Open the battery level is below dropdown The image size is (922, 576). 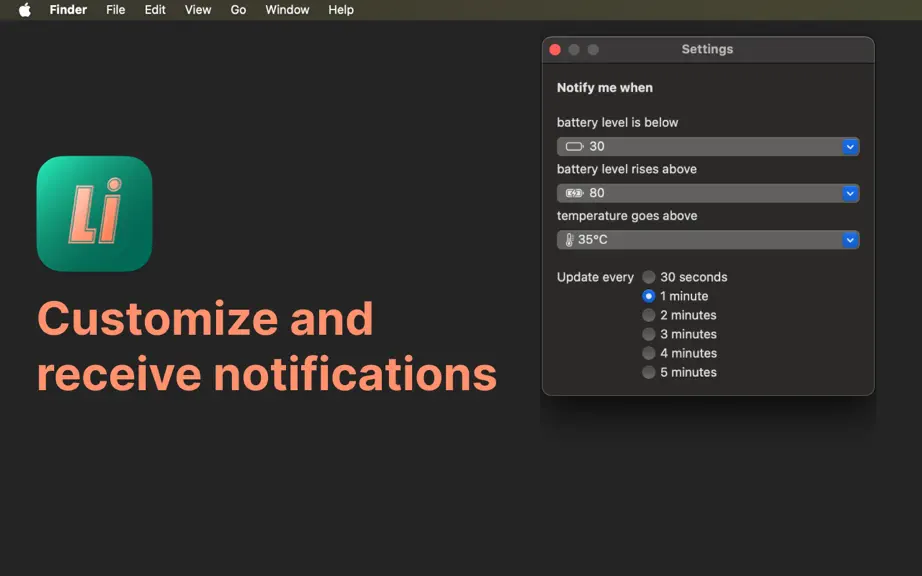tap(708, 146)
